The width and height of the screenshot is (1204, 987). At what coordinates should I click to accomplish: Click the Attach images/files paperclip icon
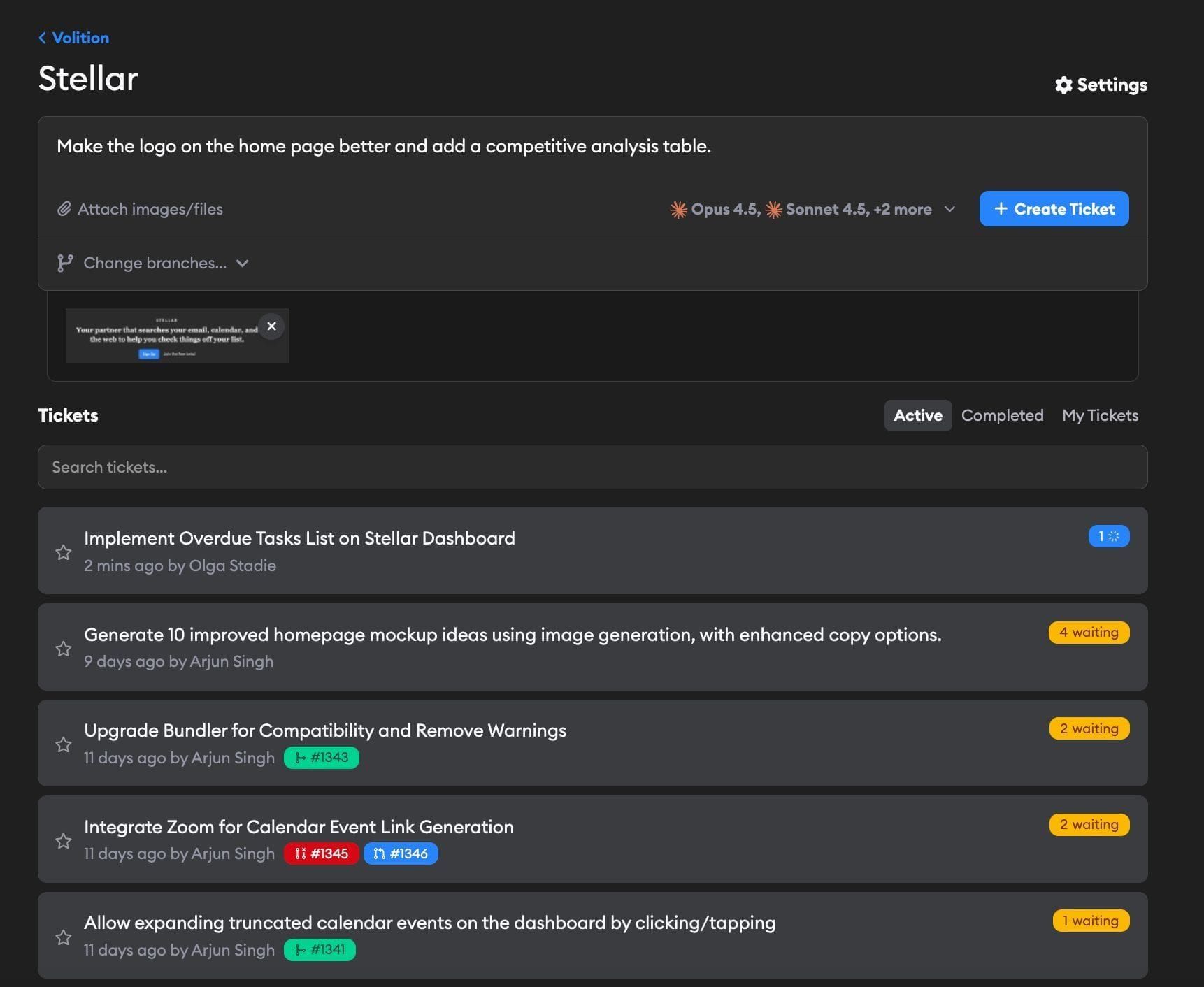[x=64, y=208]
